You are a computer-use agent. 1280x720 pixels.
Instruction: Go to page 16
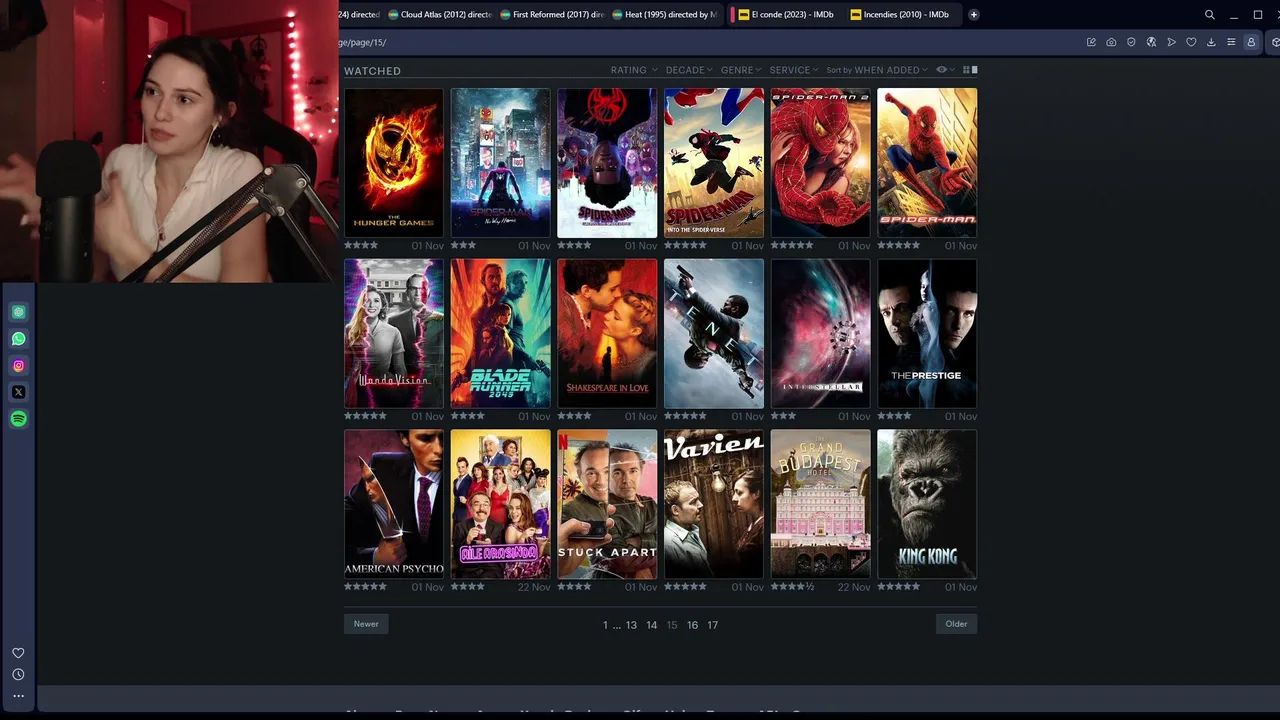coord(692,625)
